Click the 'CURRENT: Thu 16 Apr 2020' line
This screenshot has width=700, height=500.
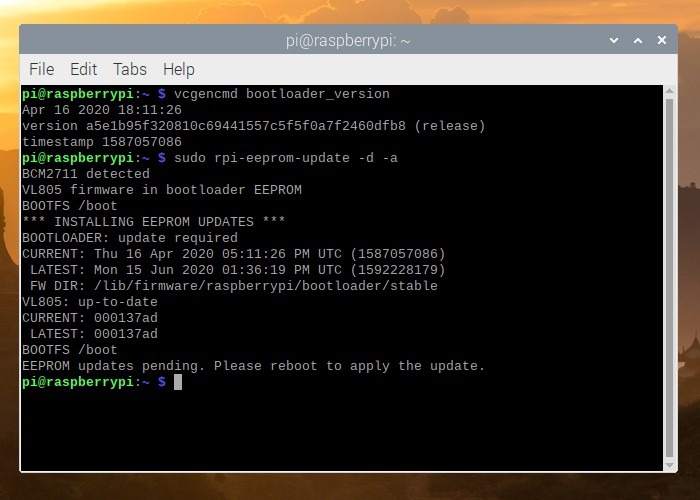pos(233,254)
